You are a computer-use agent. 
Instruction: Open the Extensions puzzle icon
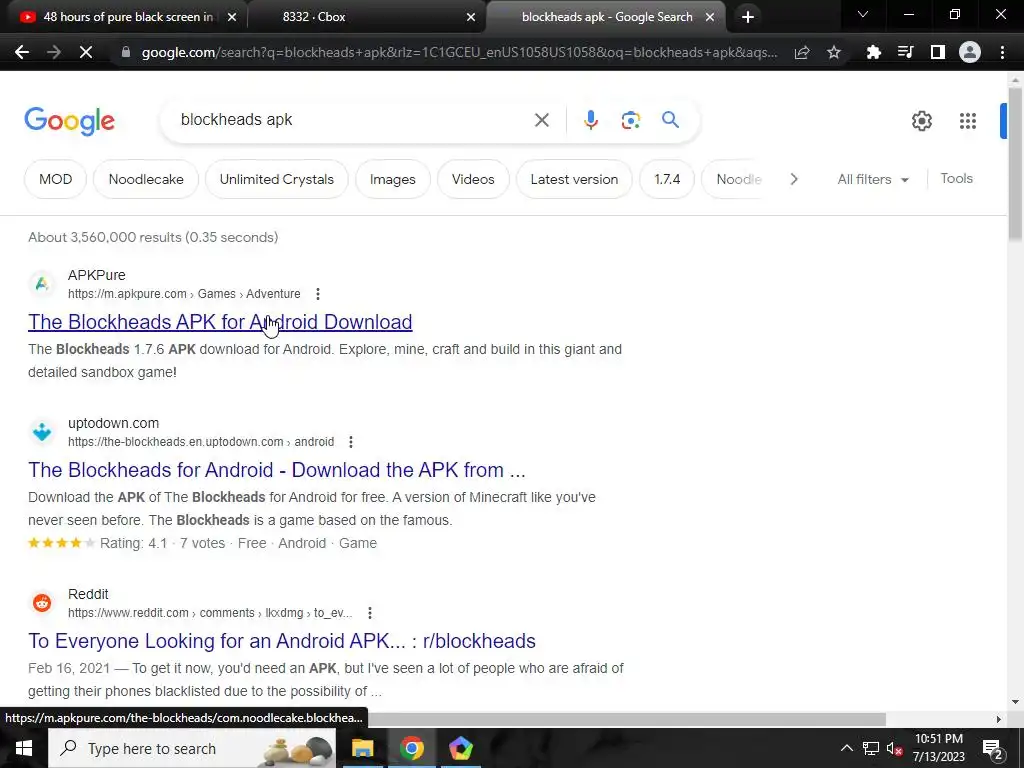873,52
